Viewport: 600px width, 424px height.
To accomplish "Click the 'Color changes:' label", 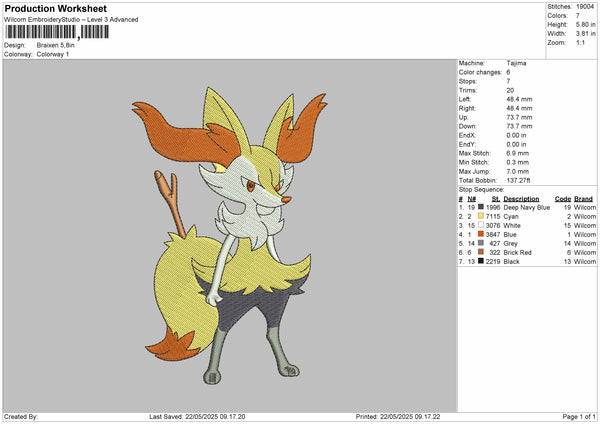I will [x=480, y=72].
